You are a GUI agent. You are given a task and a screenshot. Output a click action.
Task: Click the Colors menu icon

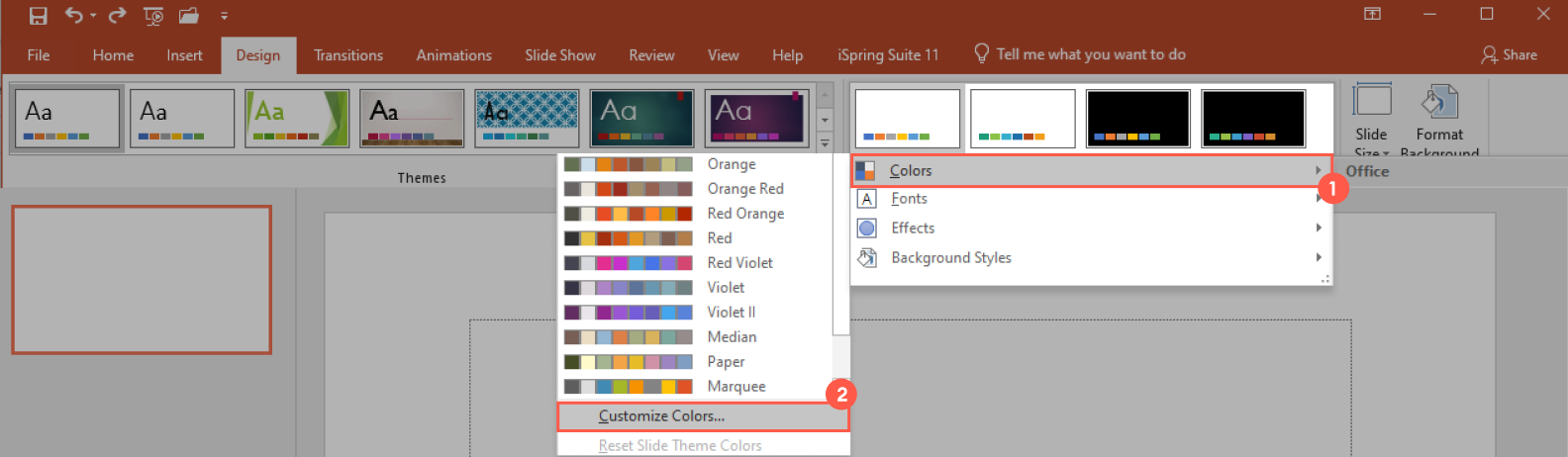click(865, 170)
